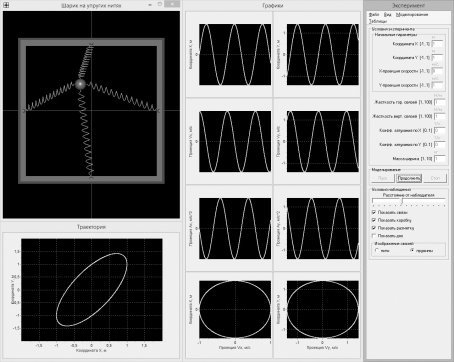Enable the Показать дно checkbox
The height and width of the screenshot is (362, 454).
pyautogui.click(x=374, y=236)
